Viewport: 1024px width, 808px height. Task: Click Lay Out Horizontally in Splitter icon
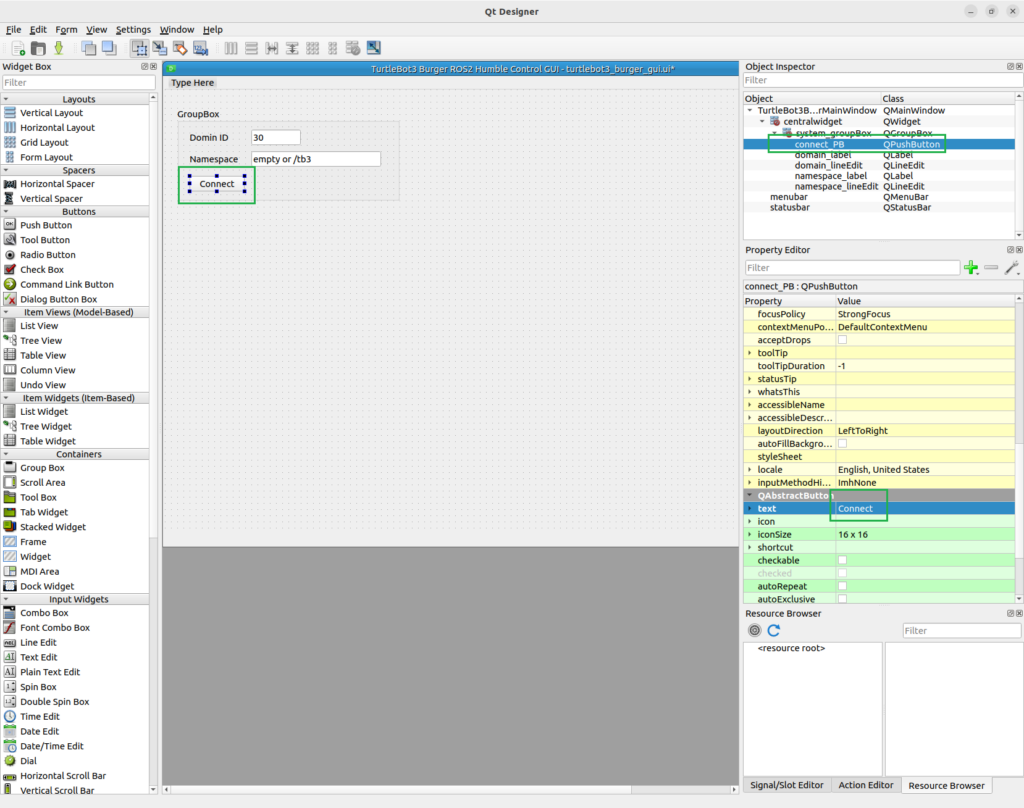click(272, 48)
